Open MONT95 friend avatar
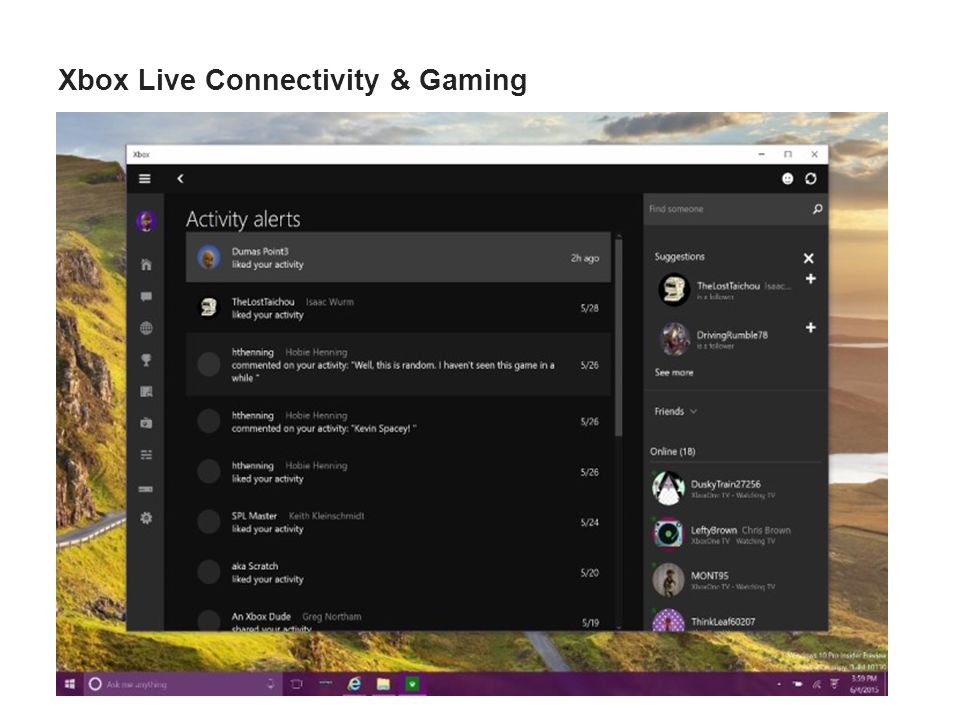Screen dimensions: 960x720 [x=668, y=580]
